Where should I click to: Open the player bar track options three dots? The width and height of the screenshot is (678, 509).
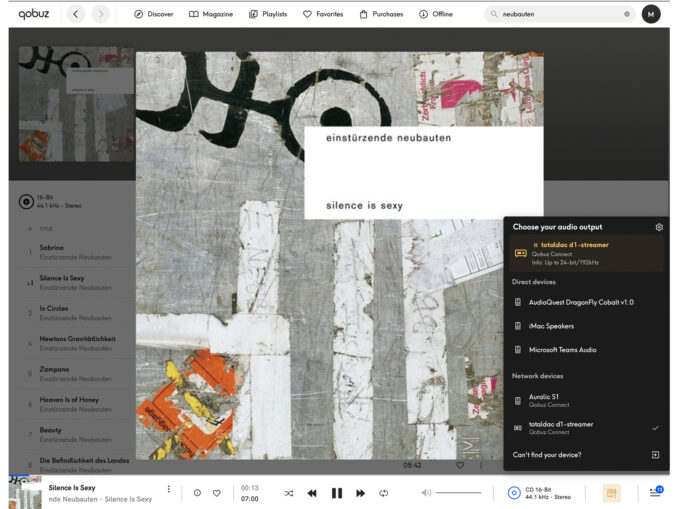tap(169, 489)
